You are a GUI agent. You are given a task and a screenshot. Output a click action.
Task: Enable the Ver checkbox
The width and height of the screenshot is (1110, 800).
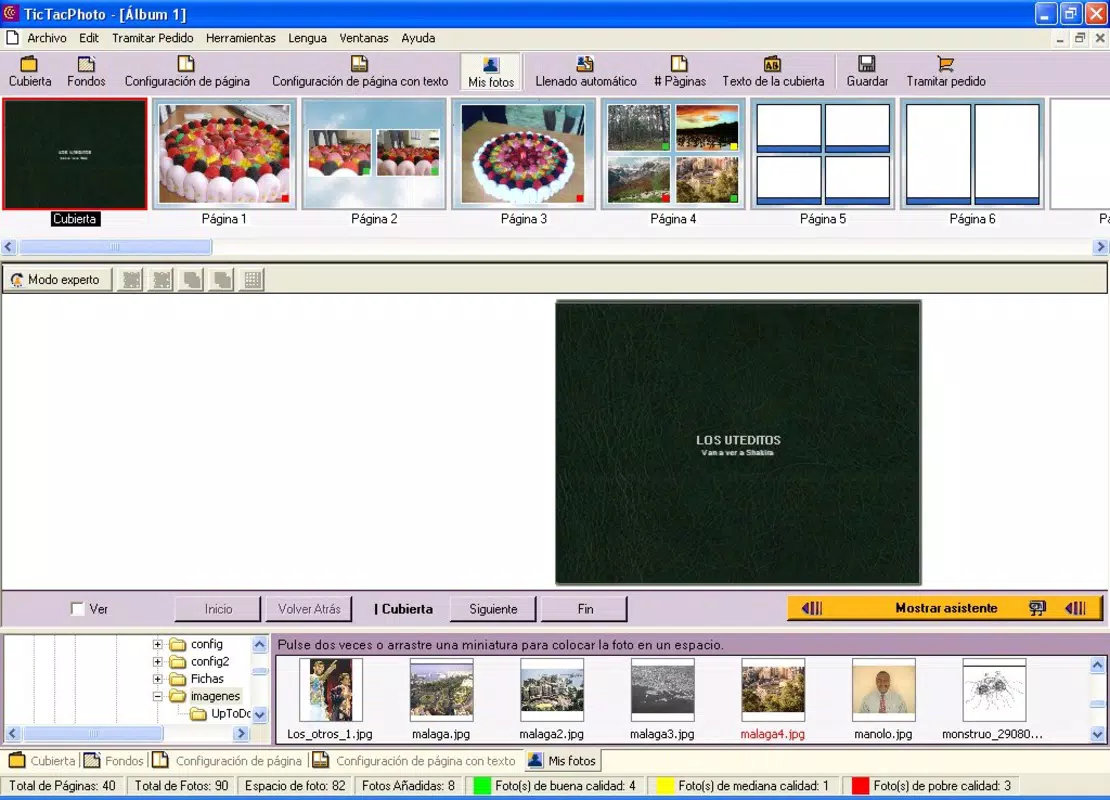(78, 609)
